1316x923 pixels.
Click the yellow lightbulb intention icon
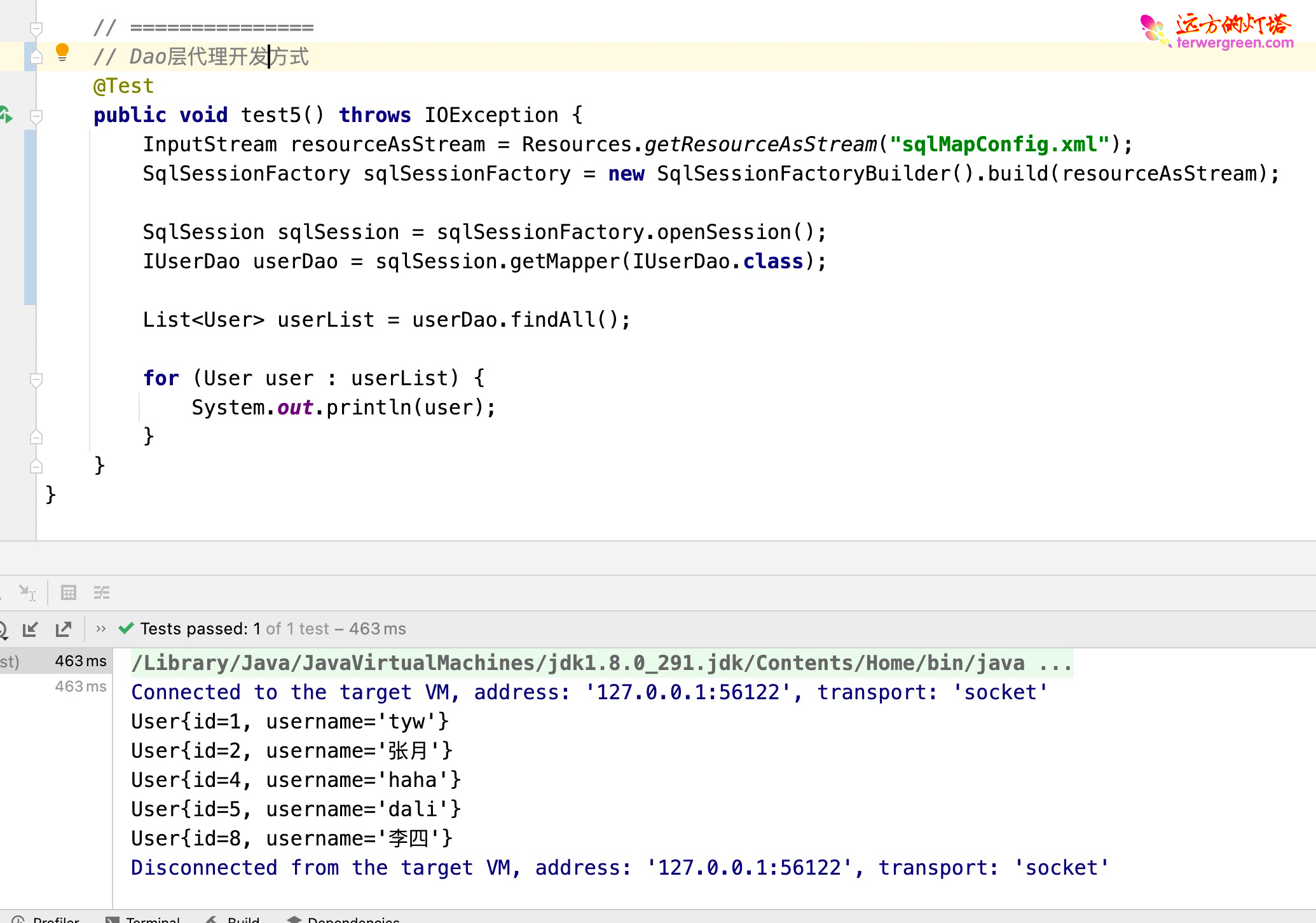pyautogui.click(x=62, y=52)
